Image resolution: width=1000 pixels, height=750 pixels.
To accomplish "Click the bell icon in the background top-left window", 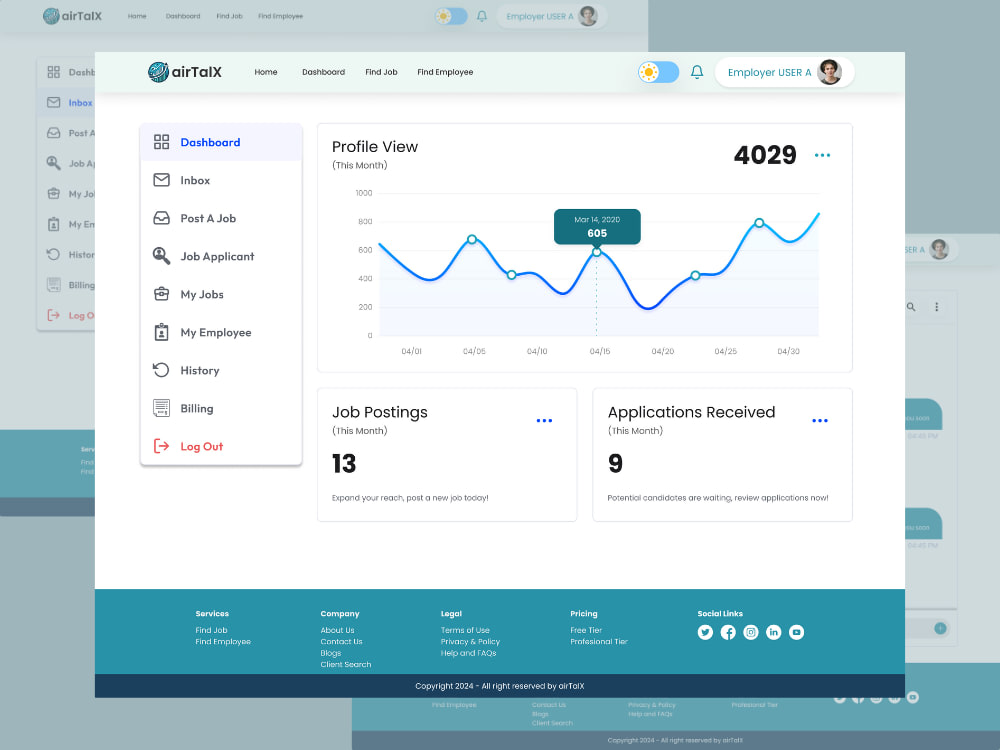I will (x=482, y=16).
